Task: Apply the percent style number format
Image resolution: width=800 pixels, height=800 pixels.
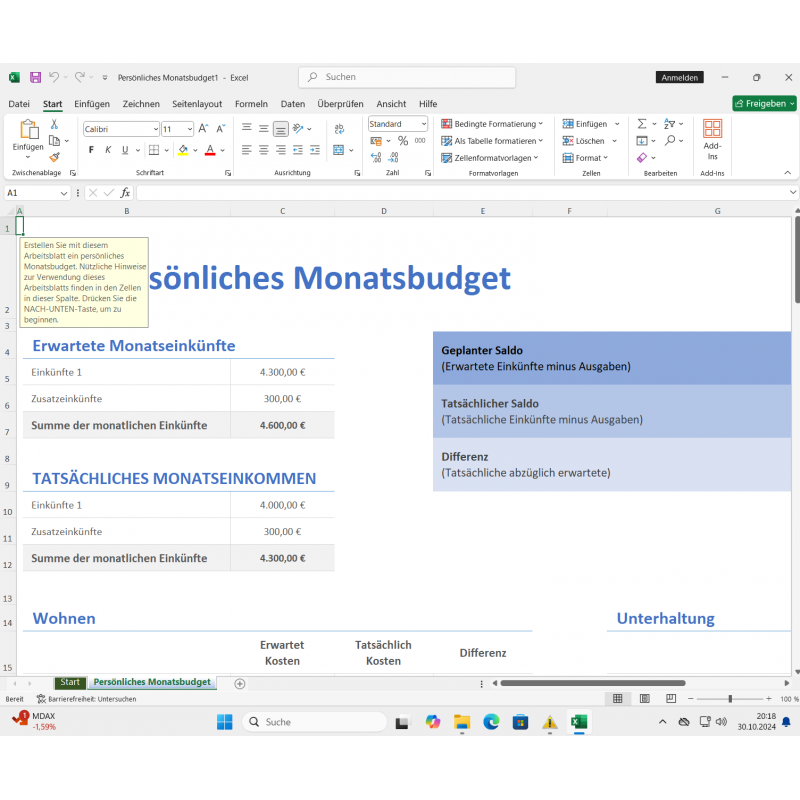Action: (402, 142)
